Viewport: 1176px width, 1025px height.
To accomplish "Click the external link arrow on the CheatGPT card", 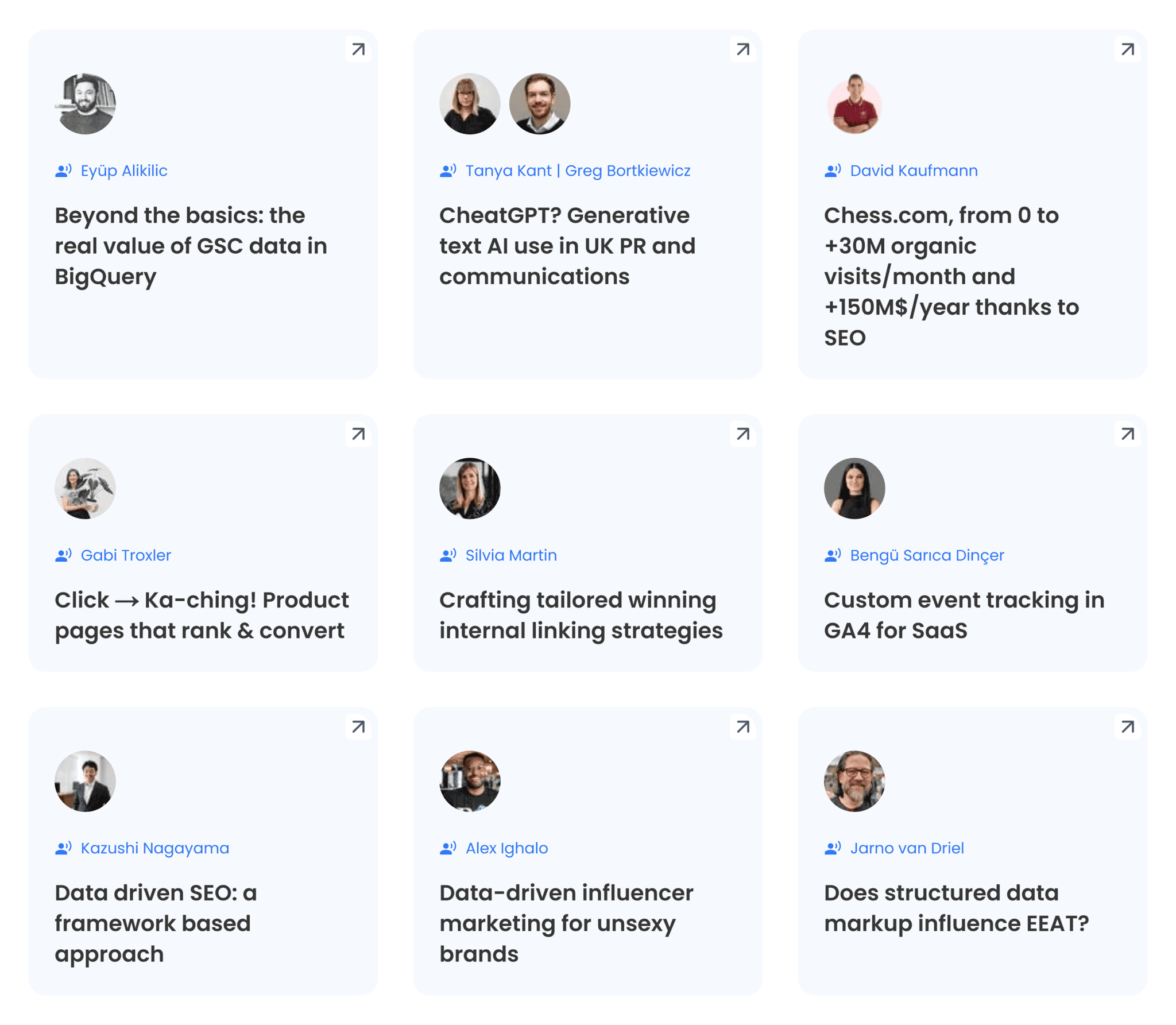I will coord(742,49).
